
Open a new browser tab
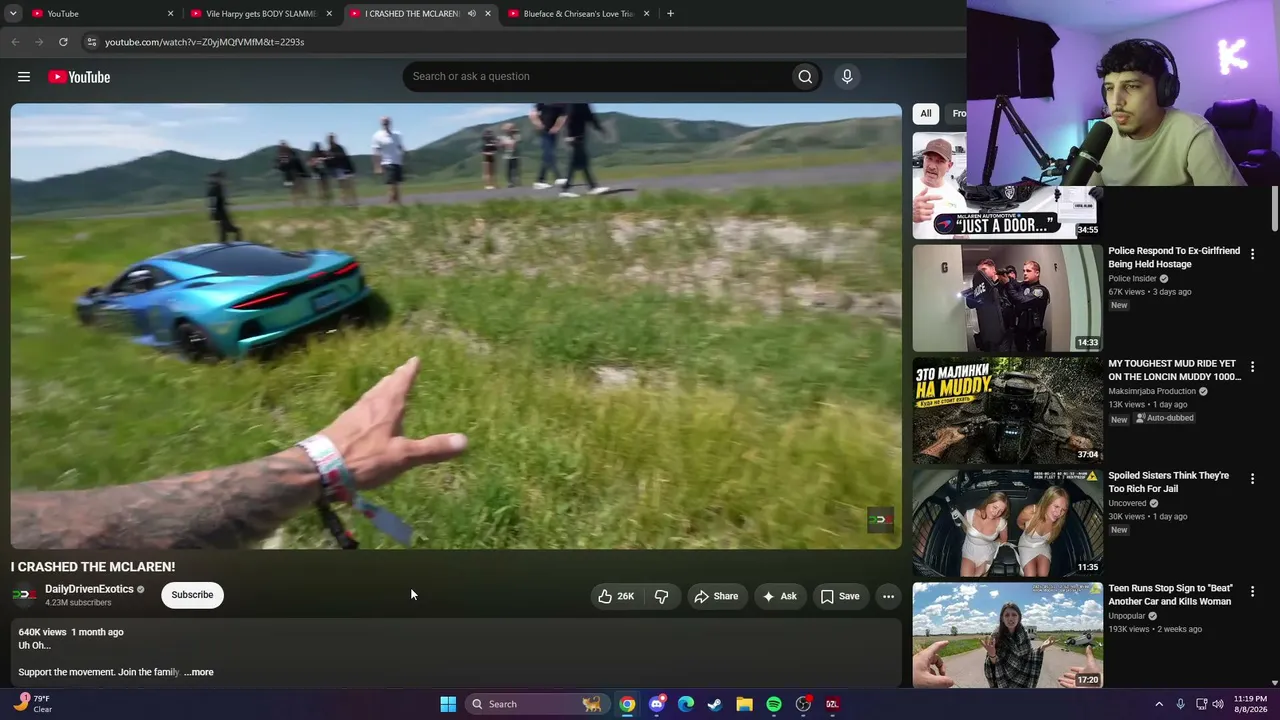(x=670, y=14)
